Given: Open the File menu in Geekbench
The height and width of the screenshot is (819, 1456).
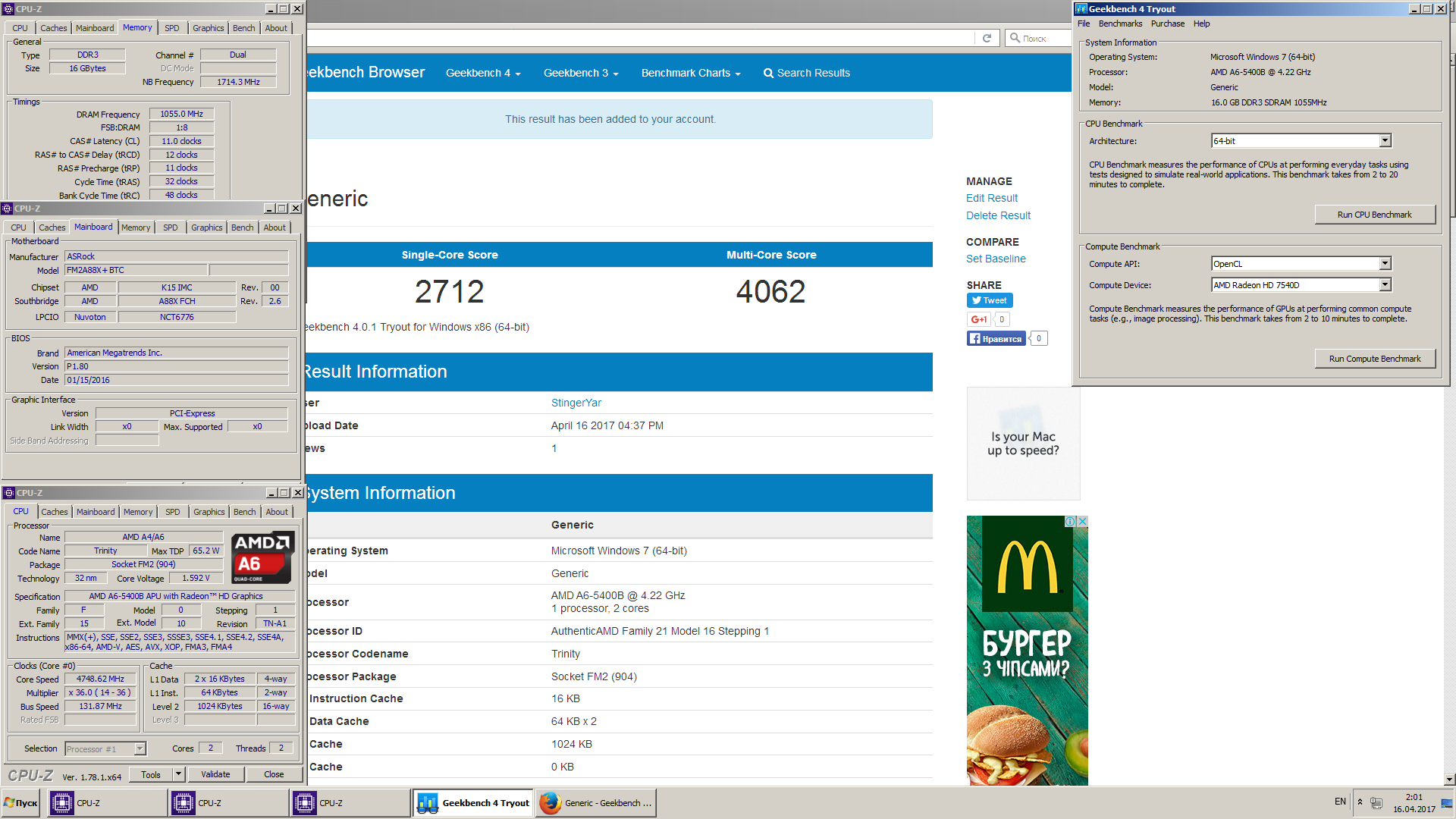Looking at the screenshot, I should pos(1084,24).
